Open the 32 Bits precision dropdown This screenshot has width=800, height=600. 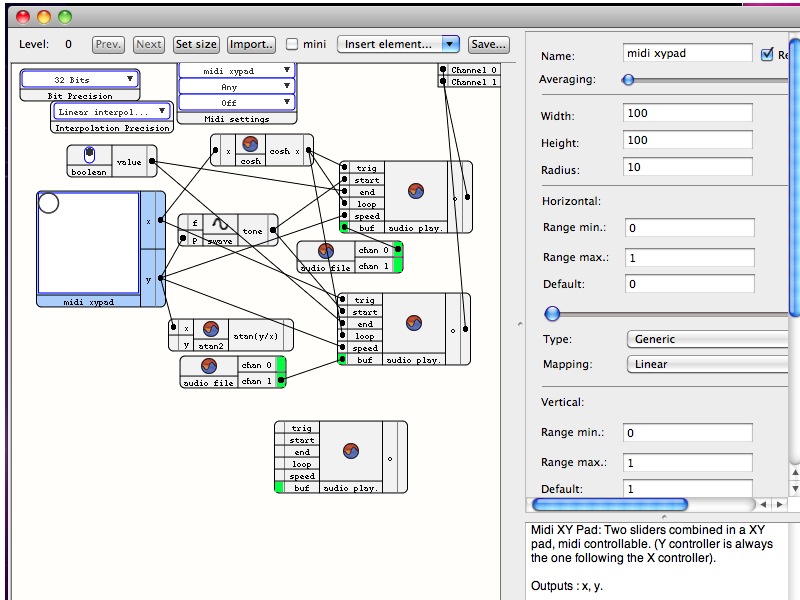(80, 79)
